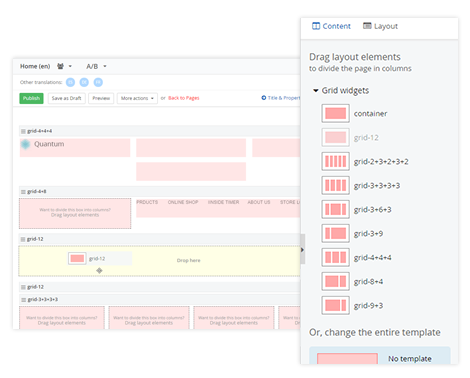This screenshot has width=470, height=378.
Task: Click the Home (en) page title
Action: 35,66
